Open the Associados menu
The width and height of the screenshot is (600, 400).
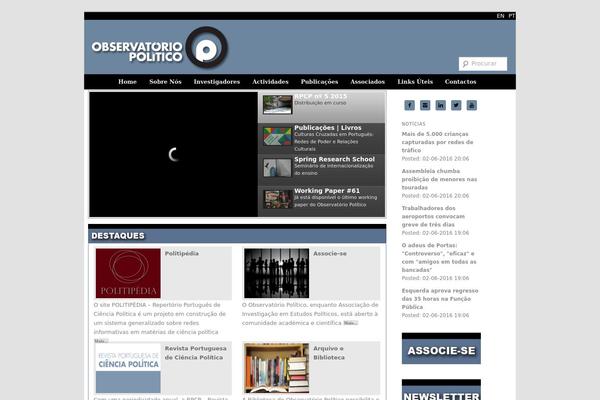(x=368, y=82)
